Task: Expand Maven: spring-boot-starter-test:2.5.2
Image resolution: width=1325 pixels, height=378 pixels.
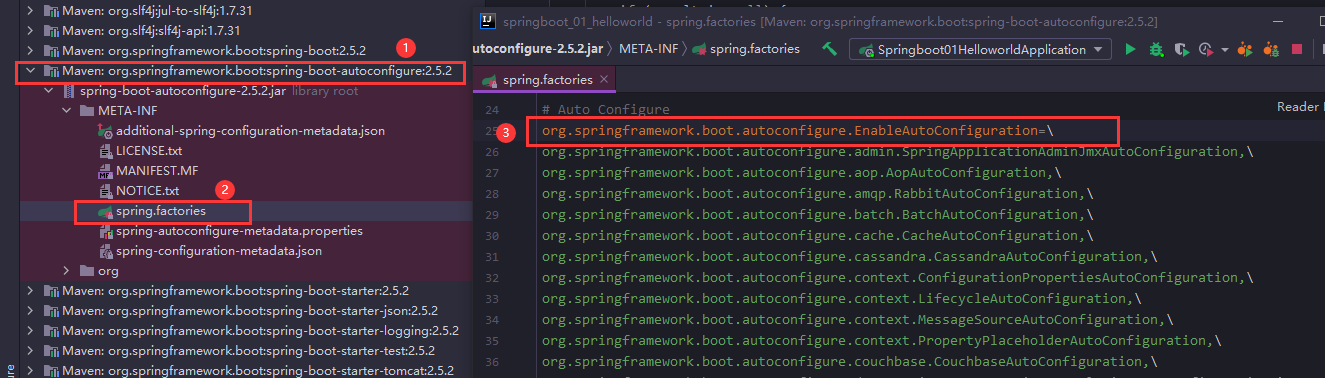Action: click(30, 351)
